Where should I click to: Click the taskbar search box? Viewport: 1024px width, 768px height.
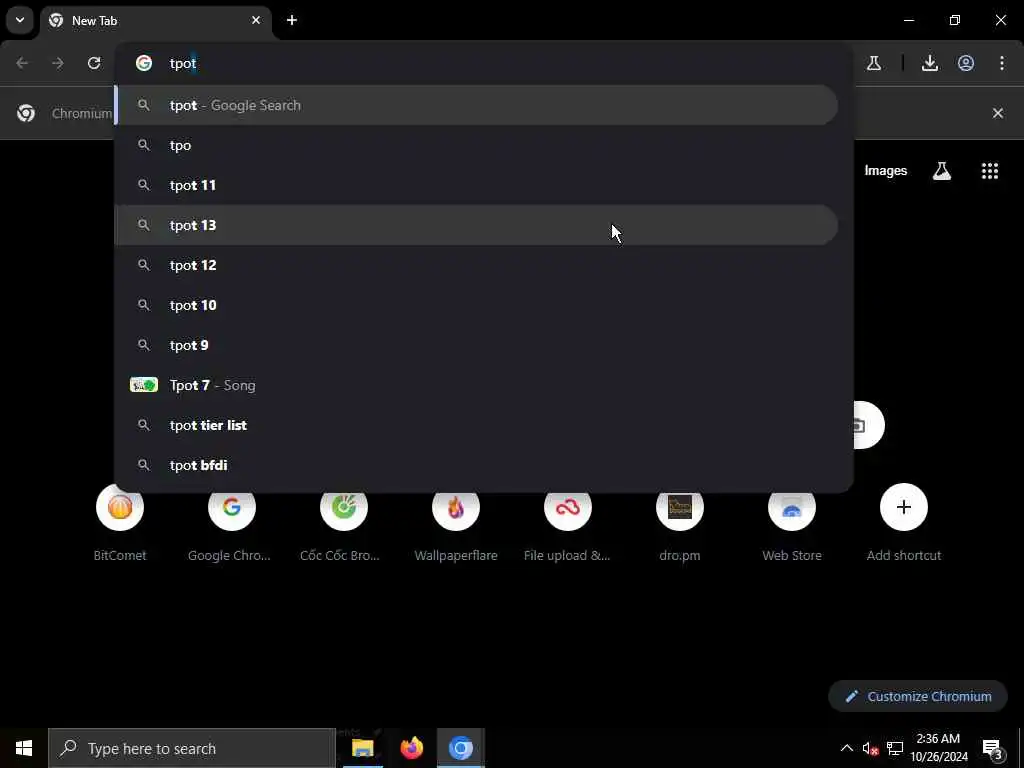[192, 748]
